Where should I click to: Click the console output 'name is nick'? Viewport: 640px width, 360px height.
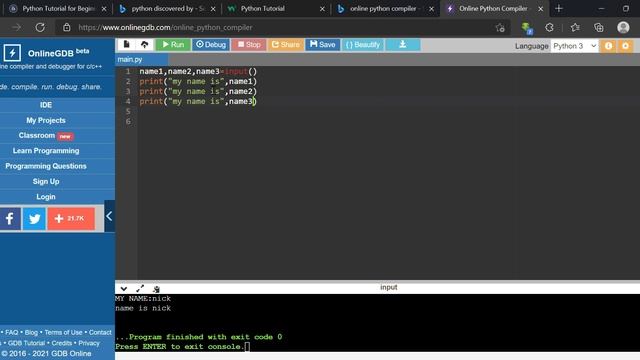coord(143,308)
